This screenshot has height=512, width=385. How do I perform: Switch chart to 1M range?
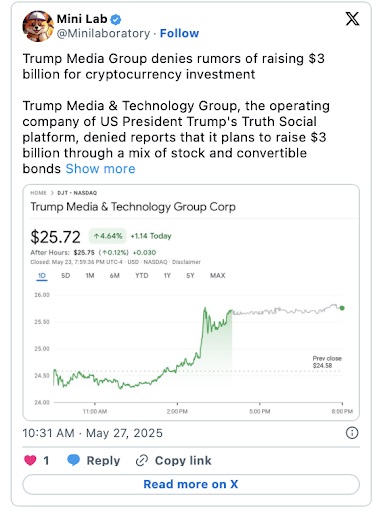click(90, 276)
